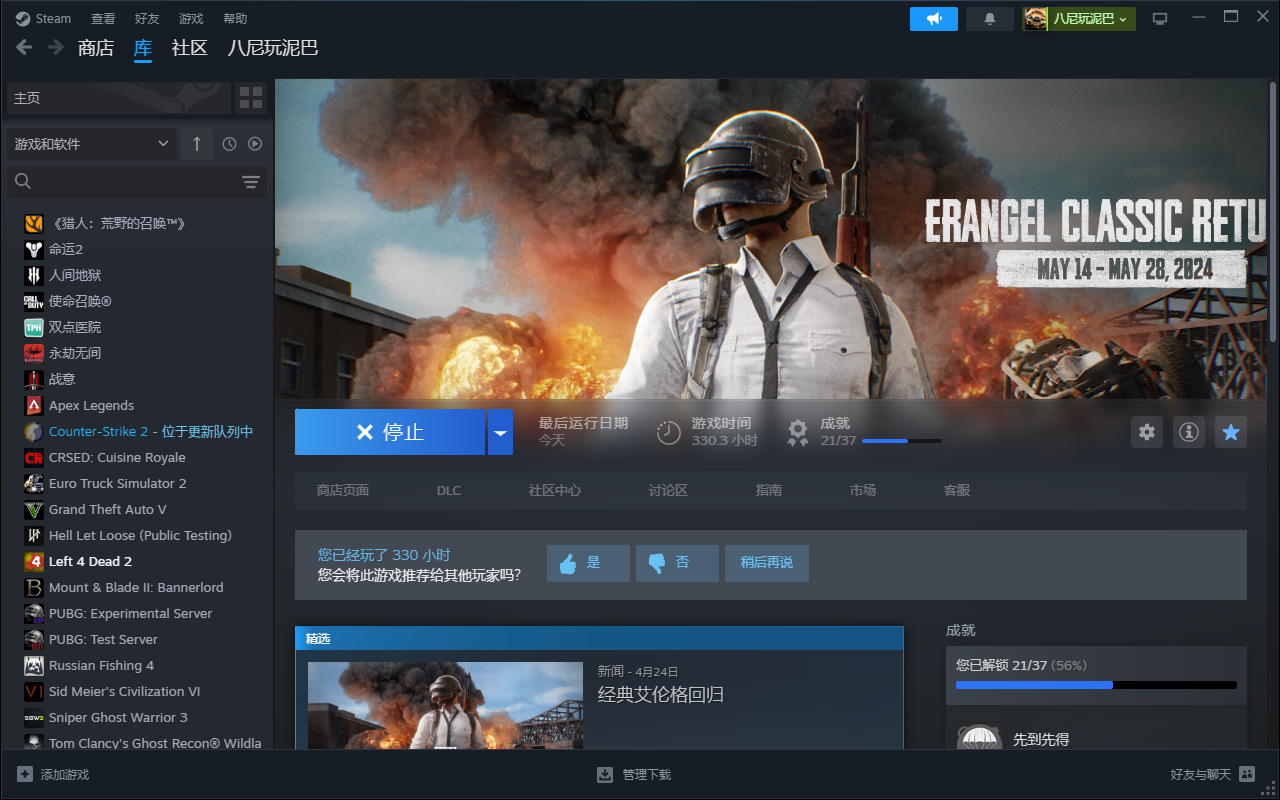
Task: Open the 社区 tab
Action: [189, 48]
